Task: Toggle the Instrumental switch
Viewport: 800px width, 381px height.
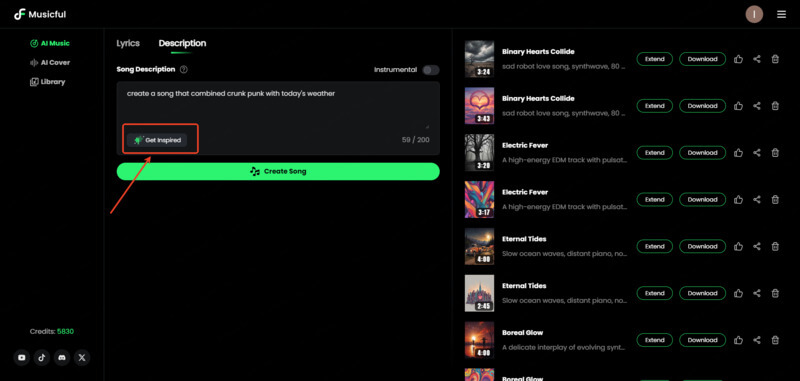Action: point(431,70)
